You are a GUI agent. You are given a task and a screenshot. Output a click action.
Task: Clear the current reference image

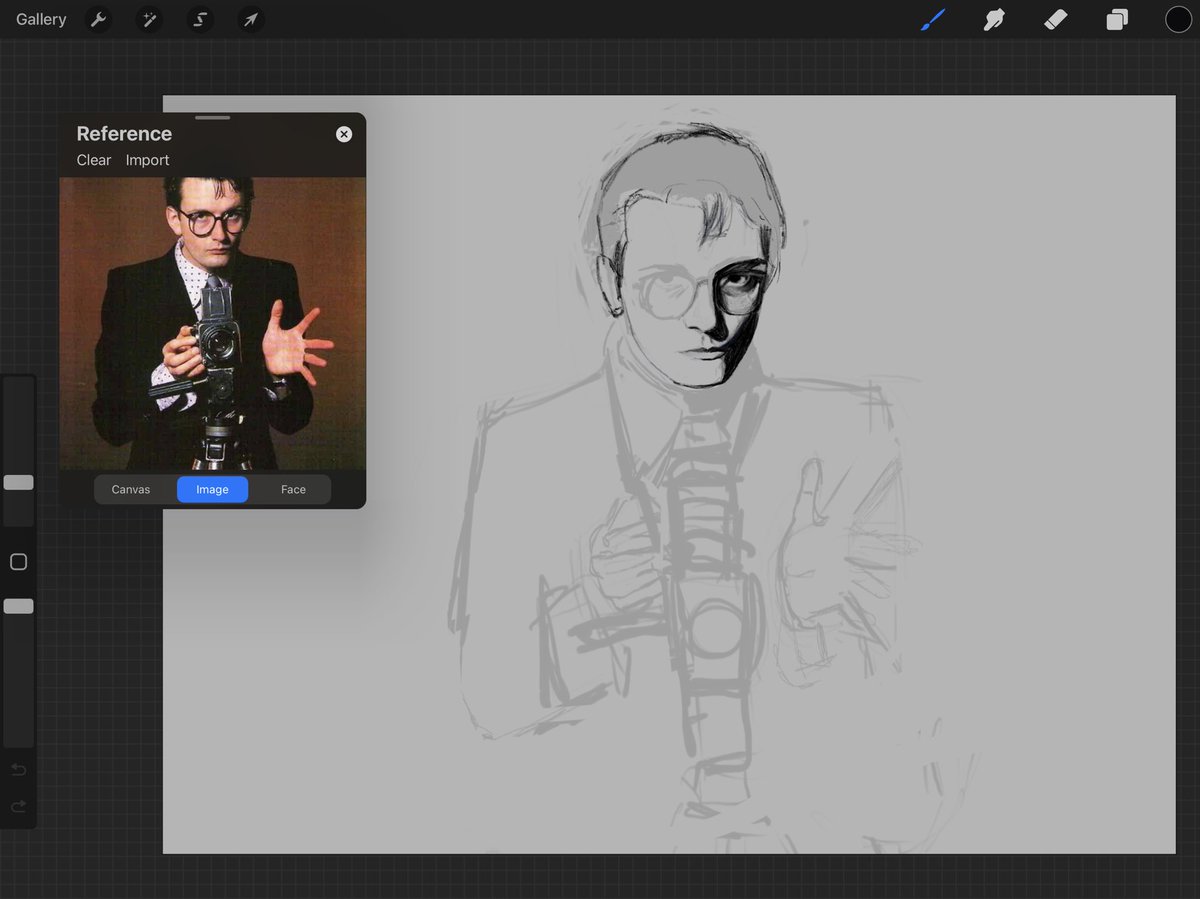(93, 160)
